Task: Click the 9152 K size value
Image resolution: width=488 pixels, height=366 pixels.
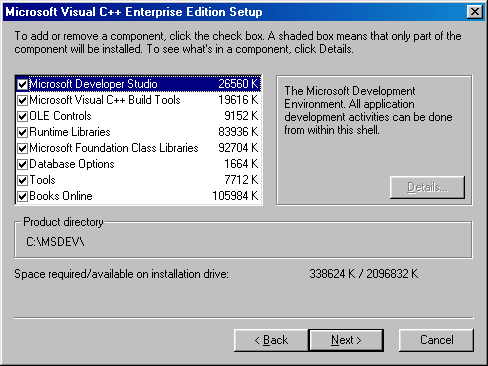Action: 241,116
